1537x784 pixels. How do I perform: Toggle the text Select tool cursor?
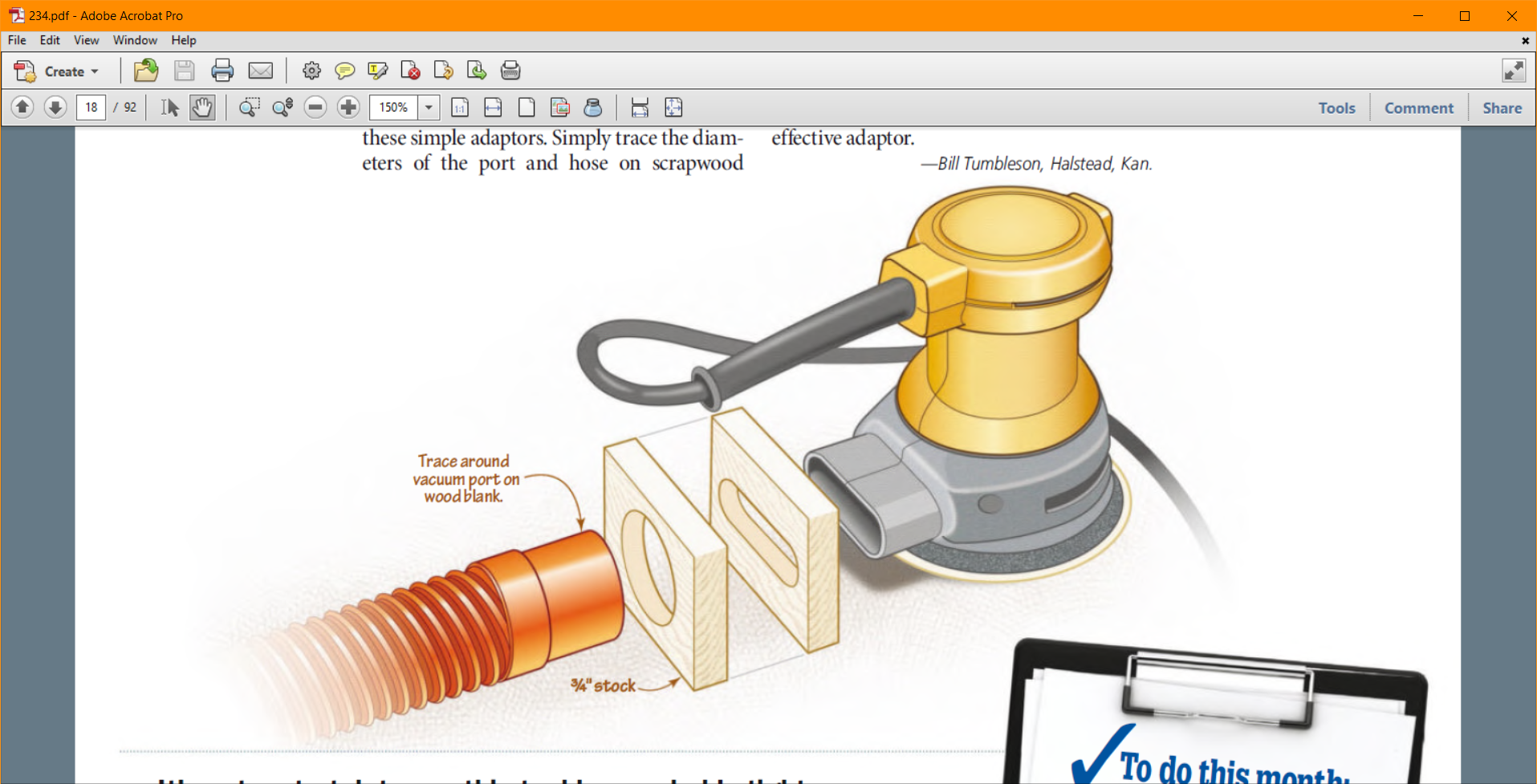click(x=169, y=107)
